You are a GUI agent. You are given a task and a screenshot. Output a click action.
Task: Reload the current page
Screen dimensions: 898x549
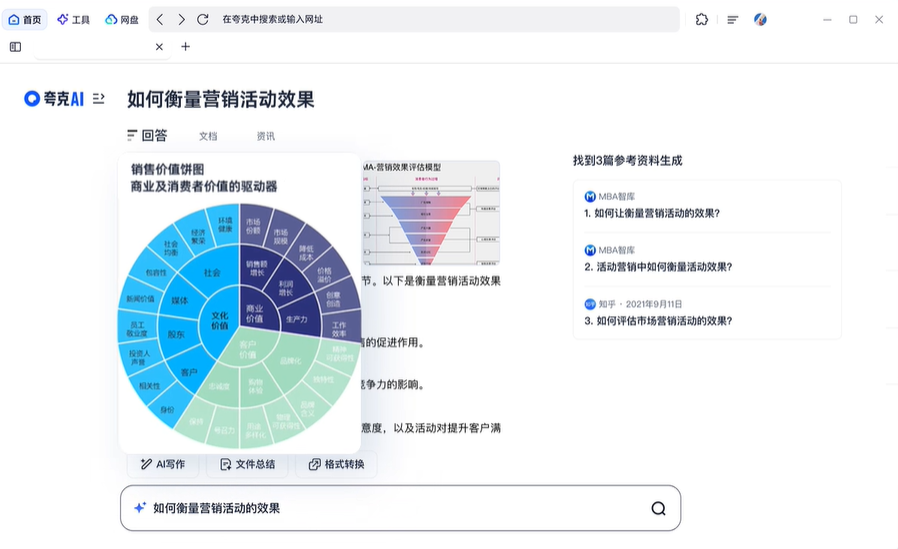coord(203,19)
